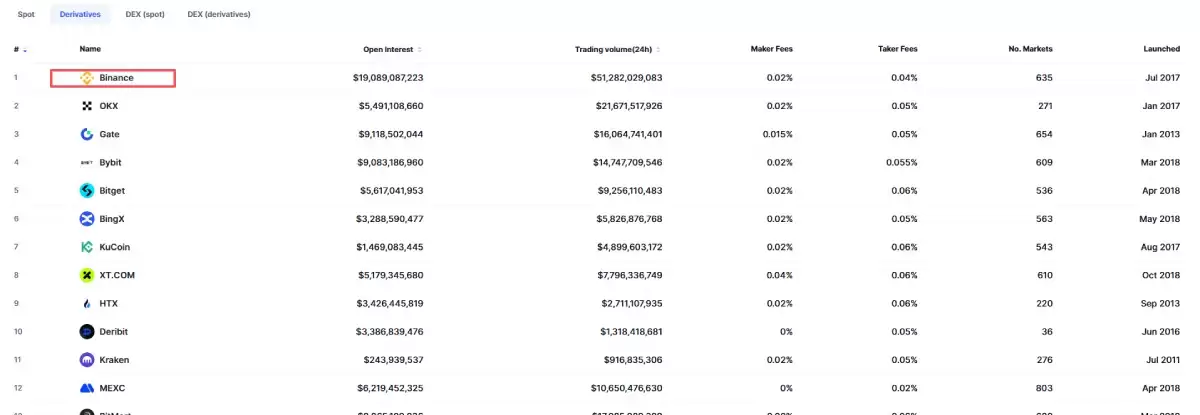Sort by the # rank column

[x=20, y=49]
